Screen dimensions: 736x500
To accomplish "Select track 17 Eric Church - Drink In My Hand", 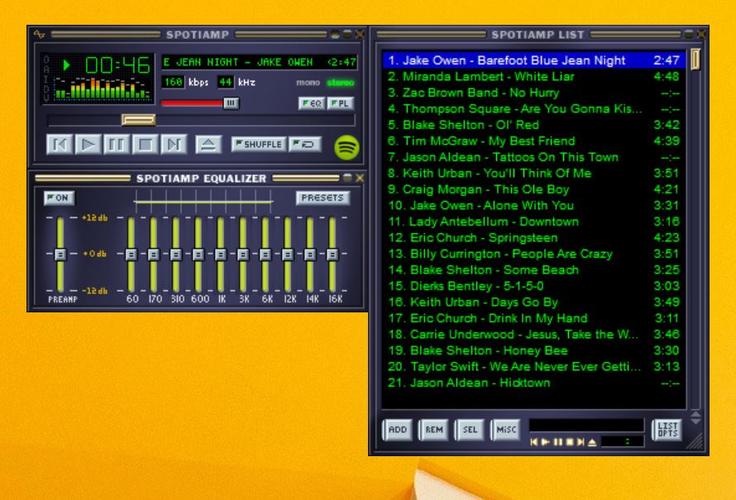I will point(534,318).
